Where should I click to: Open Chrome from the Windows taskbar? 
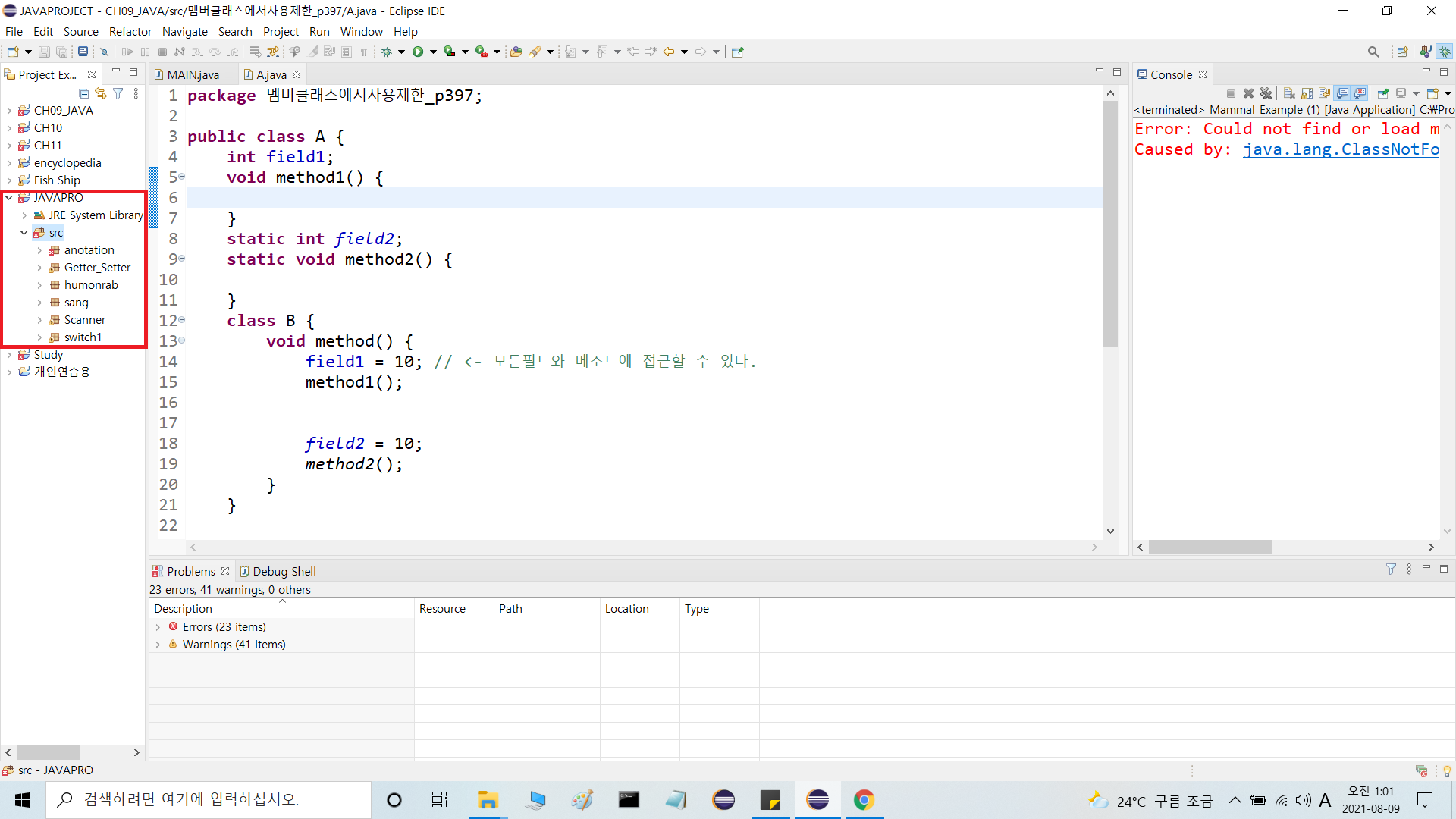864,800
